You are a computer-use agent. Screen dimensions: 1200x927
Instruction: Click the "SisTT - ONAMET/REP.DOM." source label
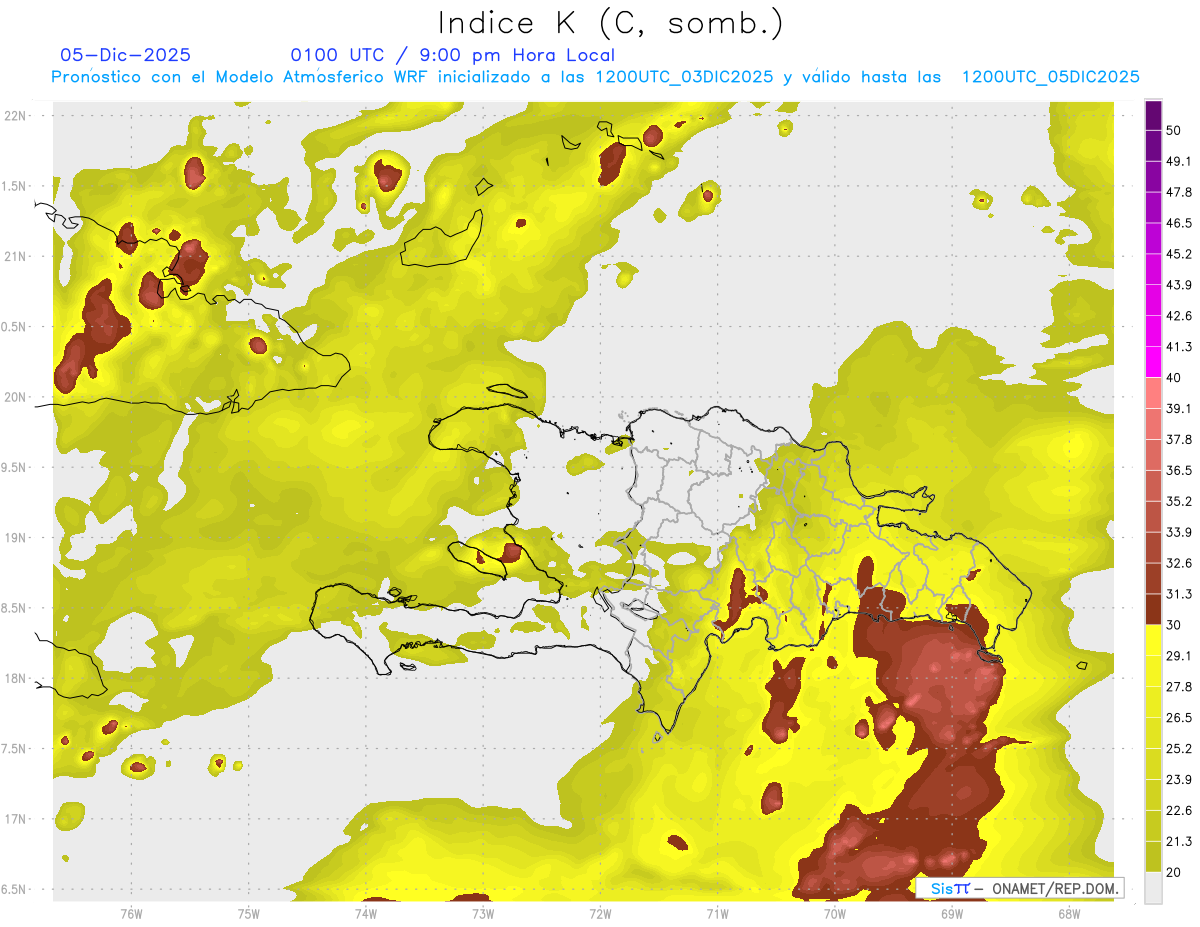coord(1018,888)
